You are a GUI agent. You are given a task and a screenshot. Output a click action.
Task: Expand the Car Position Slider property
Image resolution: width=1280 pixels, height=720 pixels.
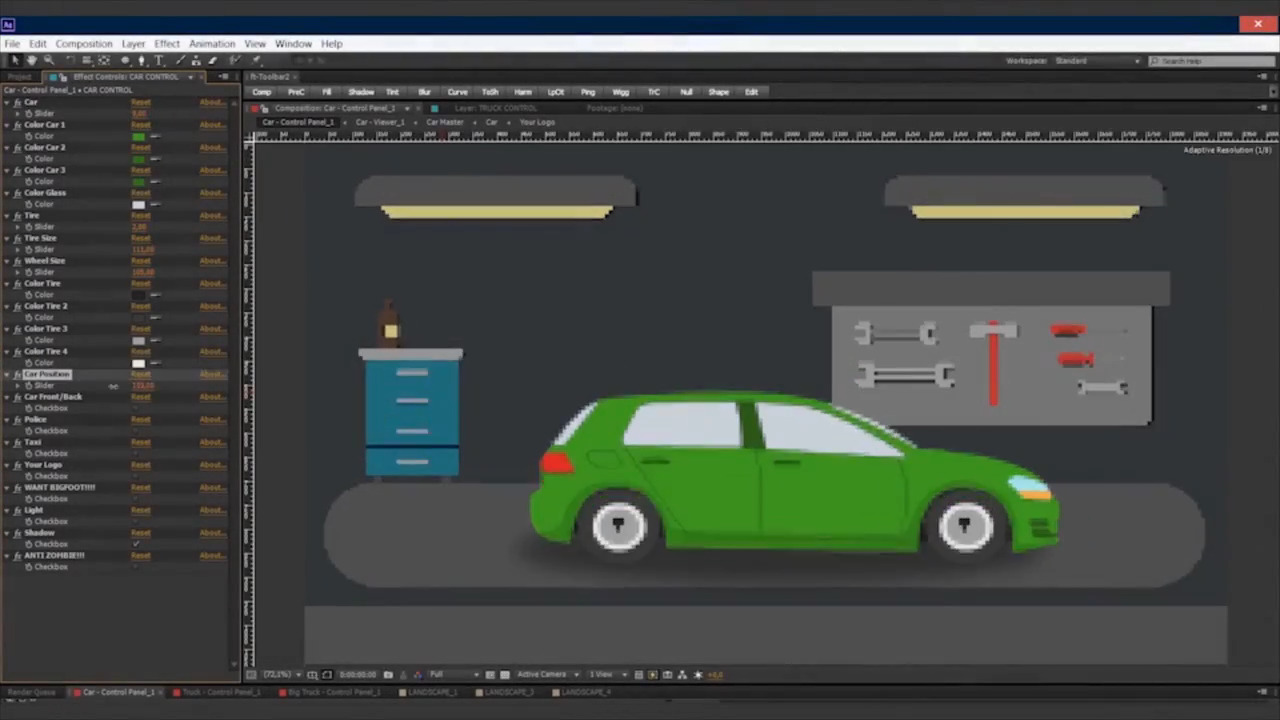click(18, 385)
